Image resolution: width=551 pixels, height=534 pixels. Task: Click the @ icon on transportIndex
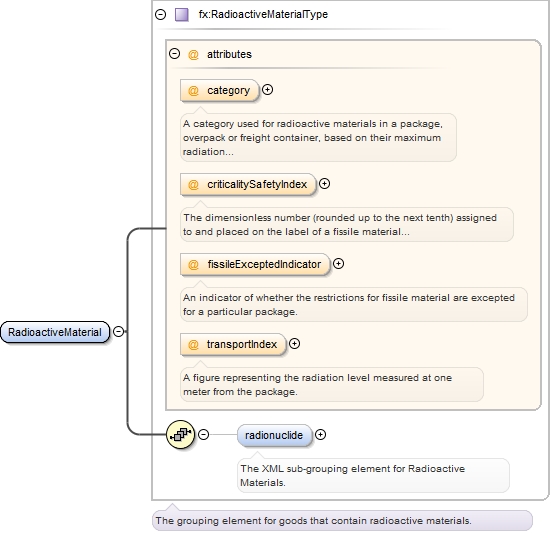[x=193, y=345]
